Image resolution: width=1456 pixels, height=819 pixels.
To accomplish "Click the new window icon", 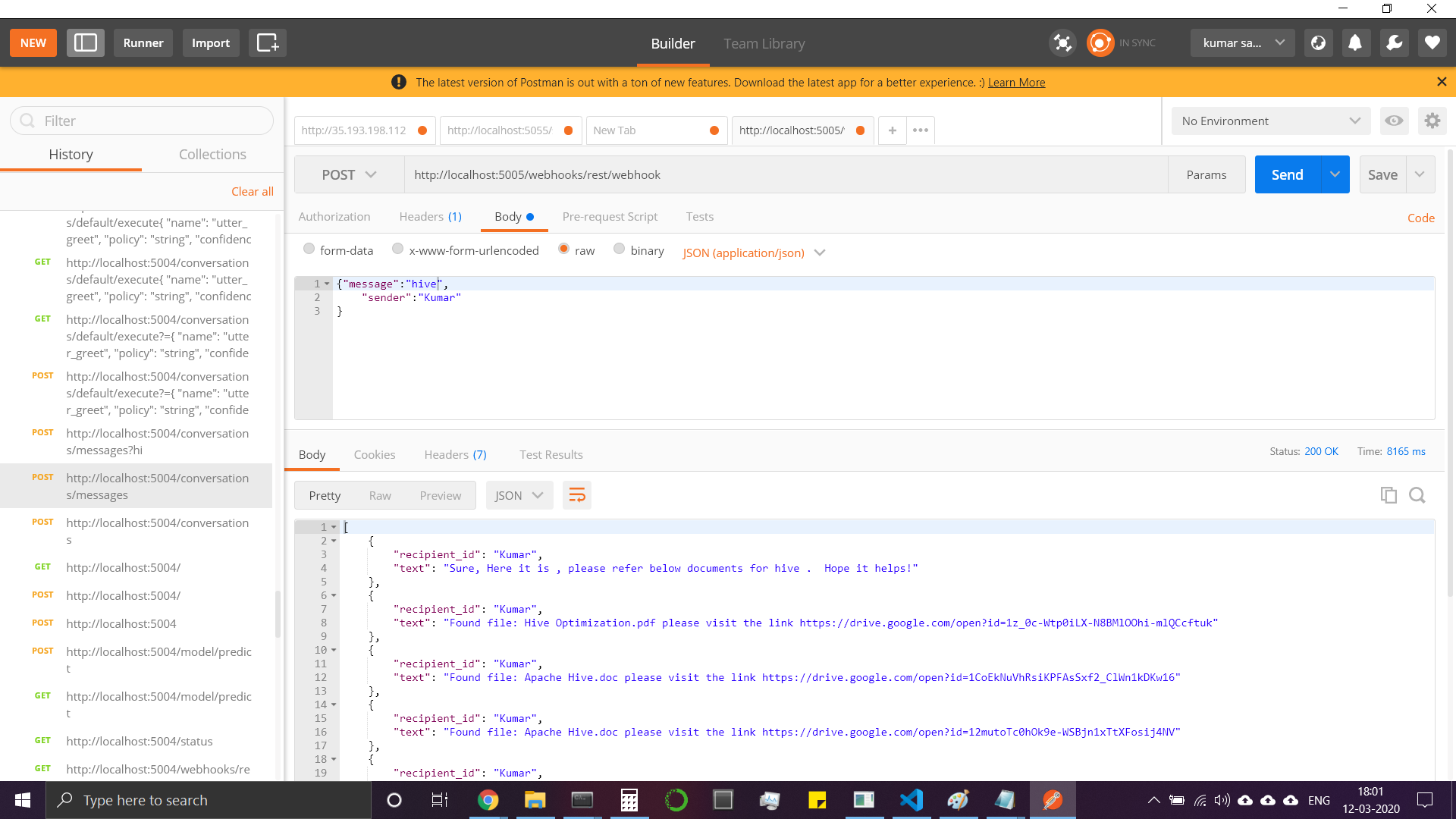I will pyautogui.click(x=268, y=43).
